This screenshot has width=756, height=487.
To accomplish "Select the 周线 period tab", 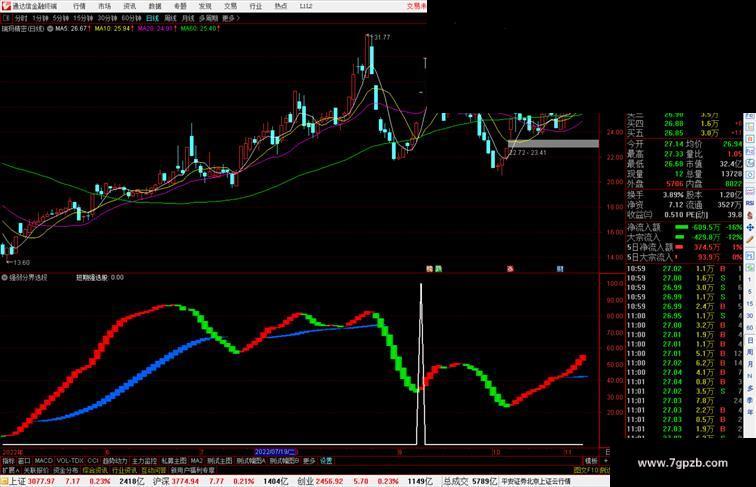I will tap(170, 18).
